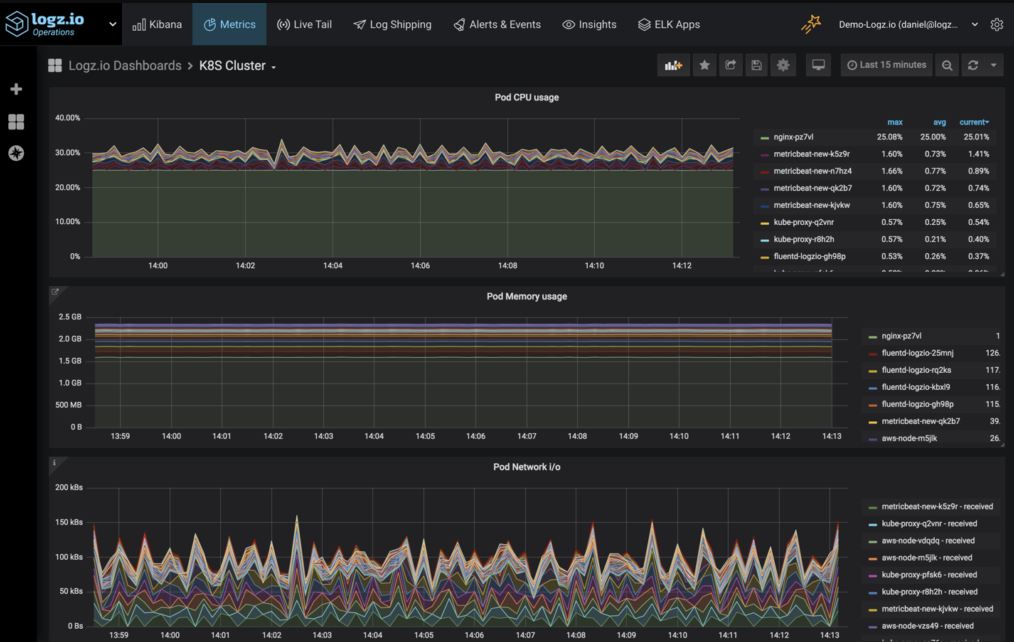The image size is (1014, 642).
Task: Cycle view mode with monitor icon
Action: [818, 65]
